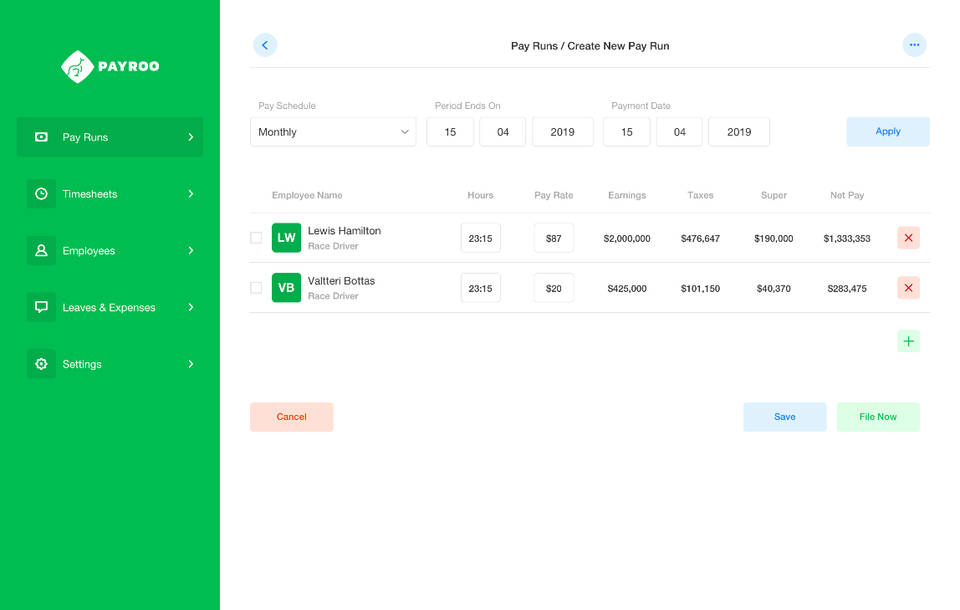Open the three-dot more options menu

[914, 45]
